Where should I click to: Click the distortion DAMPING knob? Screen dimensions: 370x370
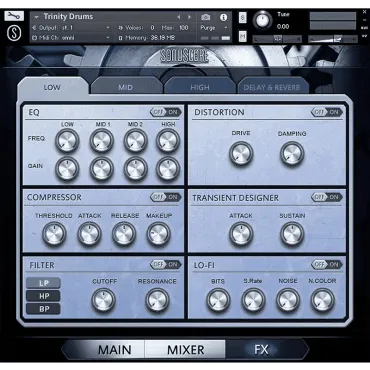pos(292,154)
